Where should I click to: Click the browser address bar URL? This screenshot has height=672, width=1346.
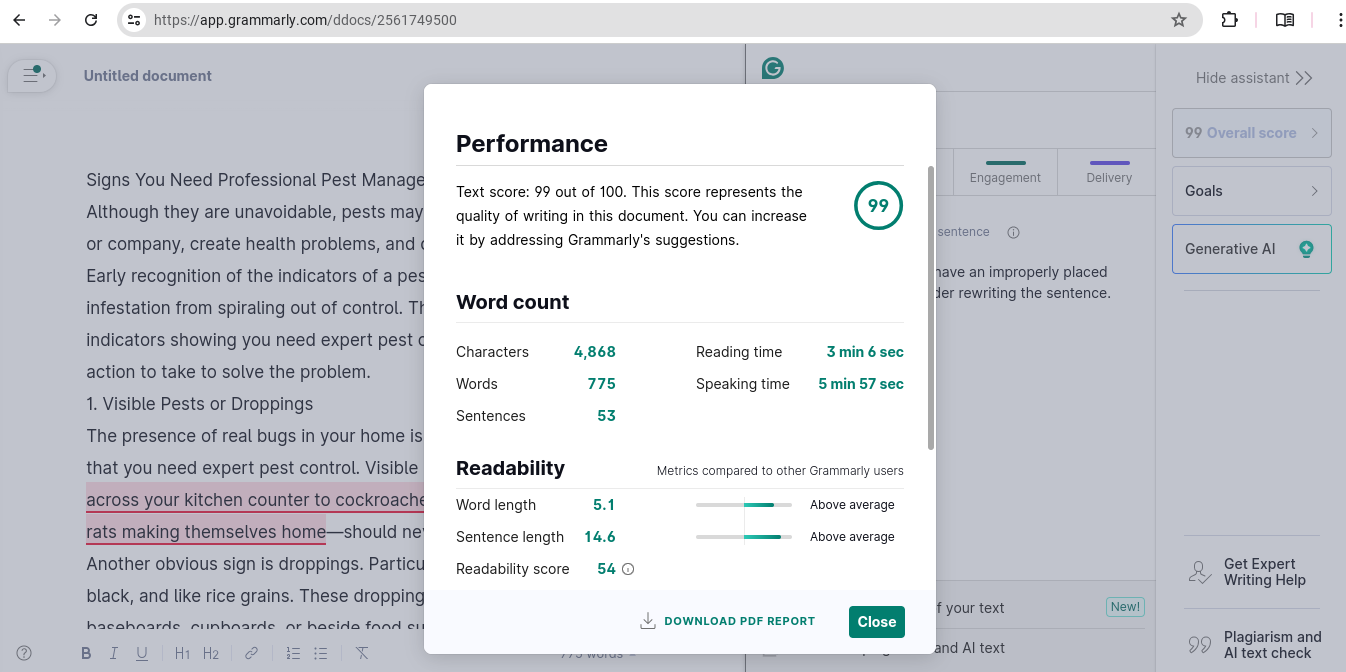point(305,20)
